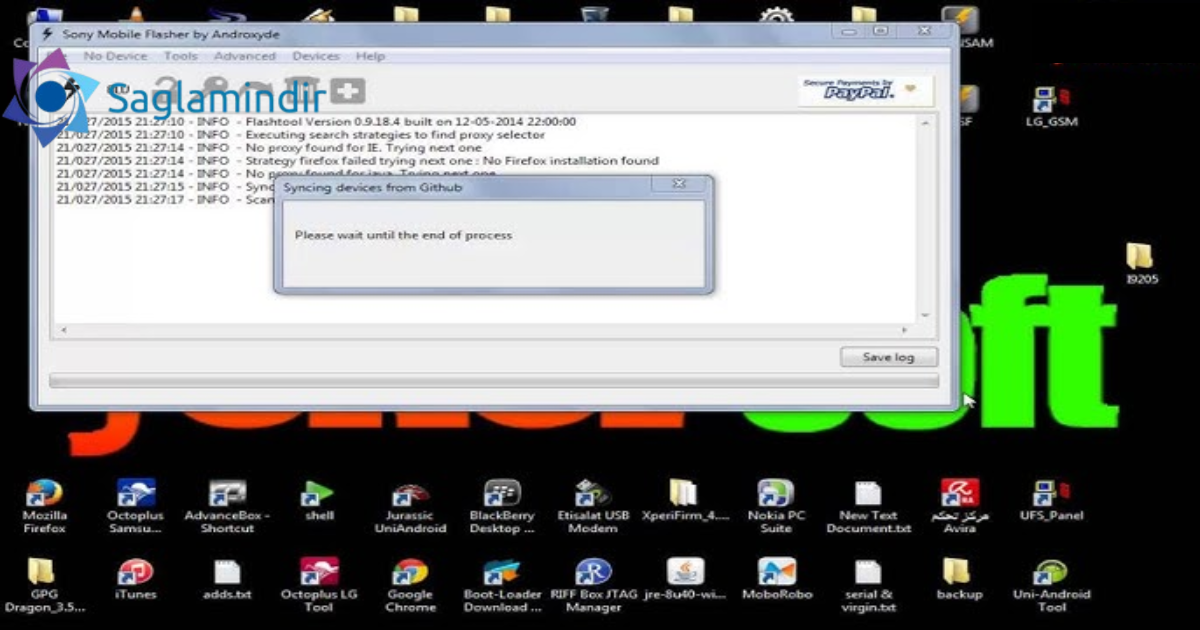Select the Octoplus Samsung desktop shortcut
This screenshot has width=1200, height=630.
pyautogui.click(x=135, y=506)
